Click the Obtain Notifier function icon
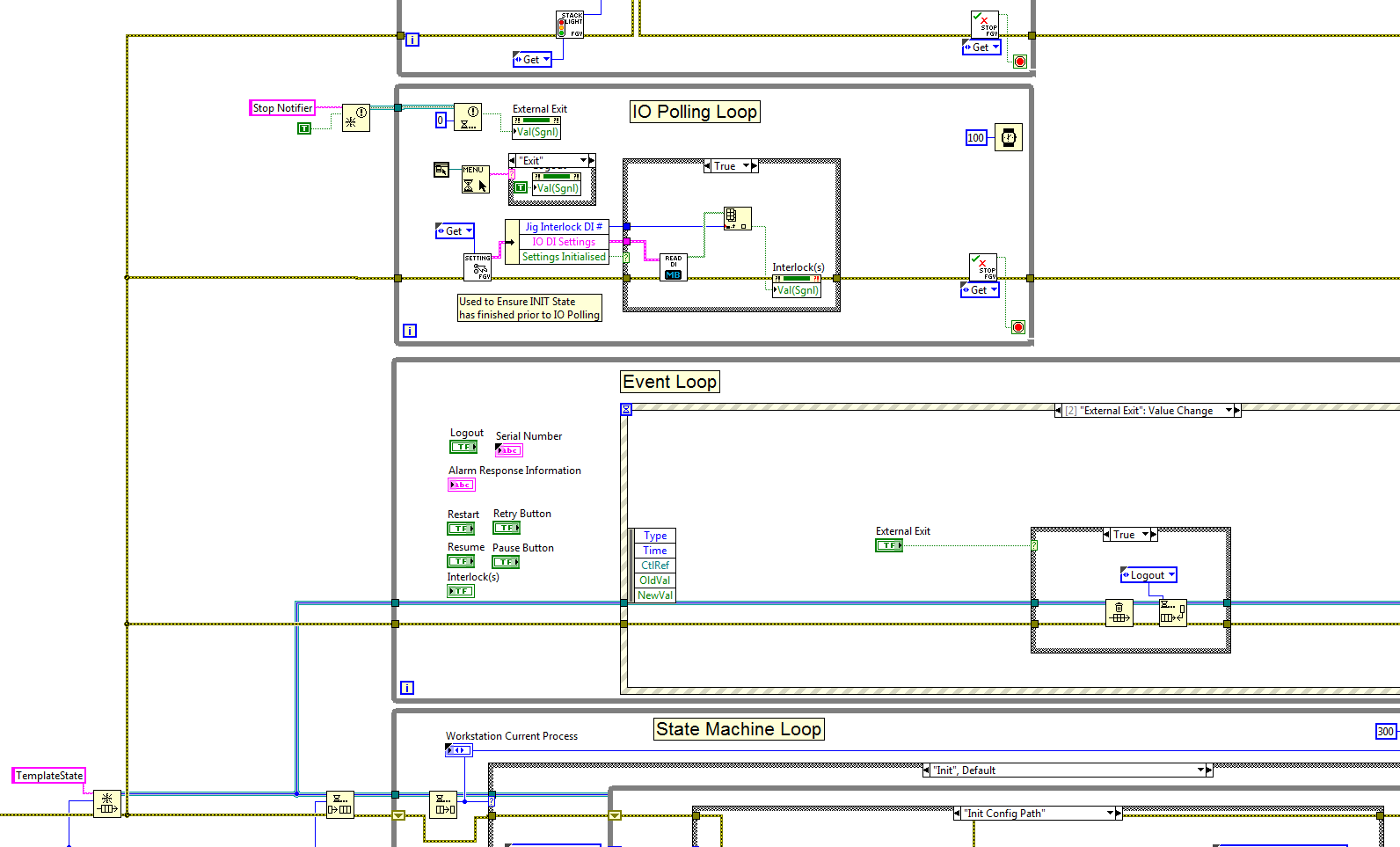The width and height of the screenshot is (1400, 847). pos(356,118)
